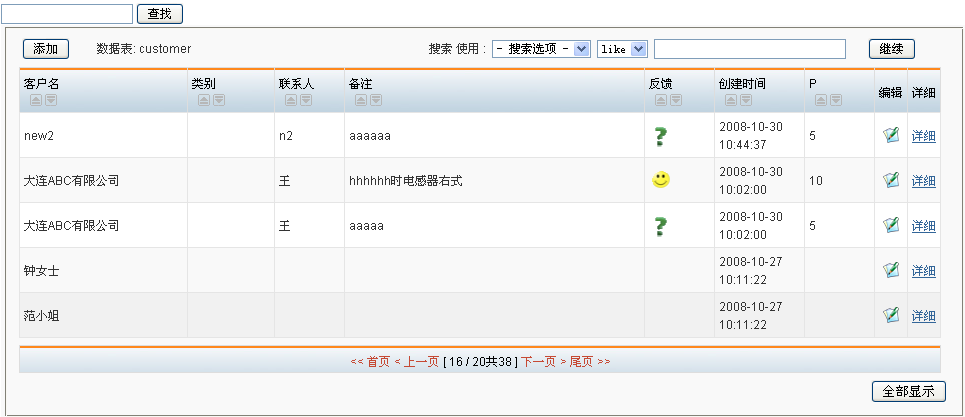Click 创建时间 column header

tap(742, 84)
